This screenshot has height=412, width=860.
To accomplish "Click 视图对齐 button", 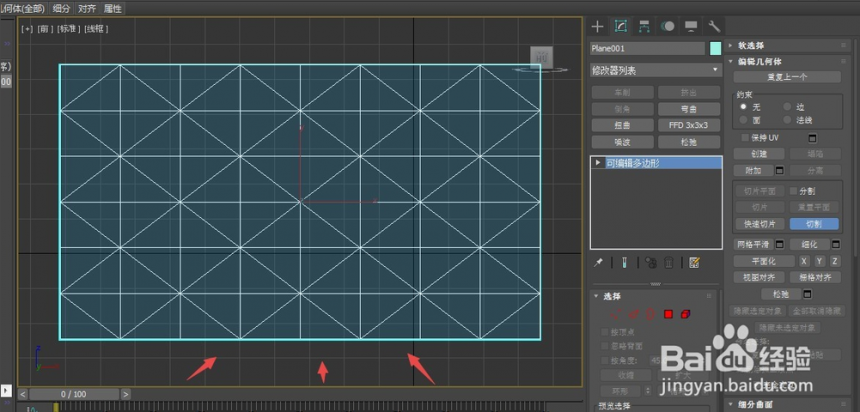I will tap(759, 278).
